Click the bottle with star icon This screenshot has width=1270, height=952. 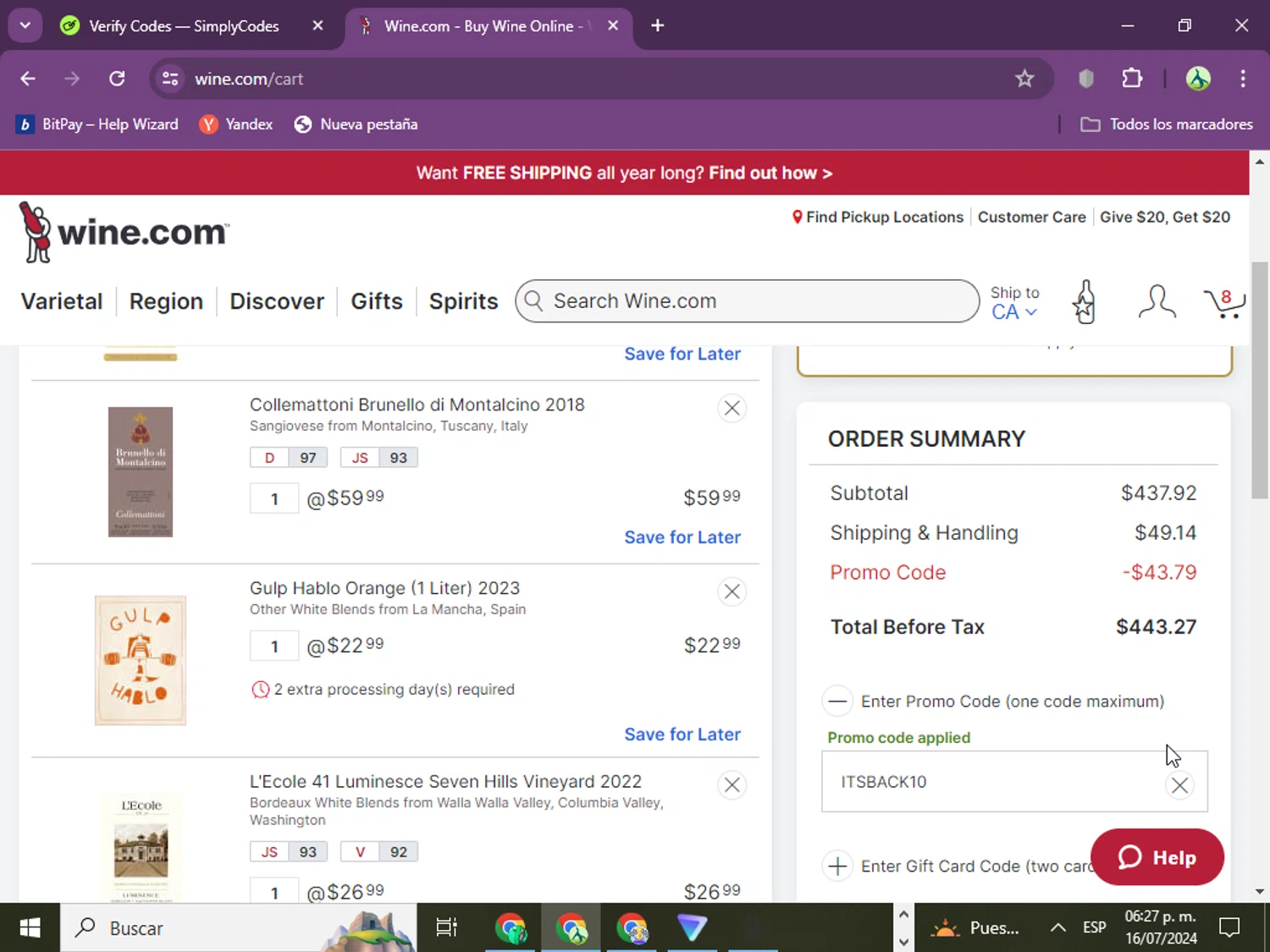coord(1085,302)
